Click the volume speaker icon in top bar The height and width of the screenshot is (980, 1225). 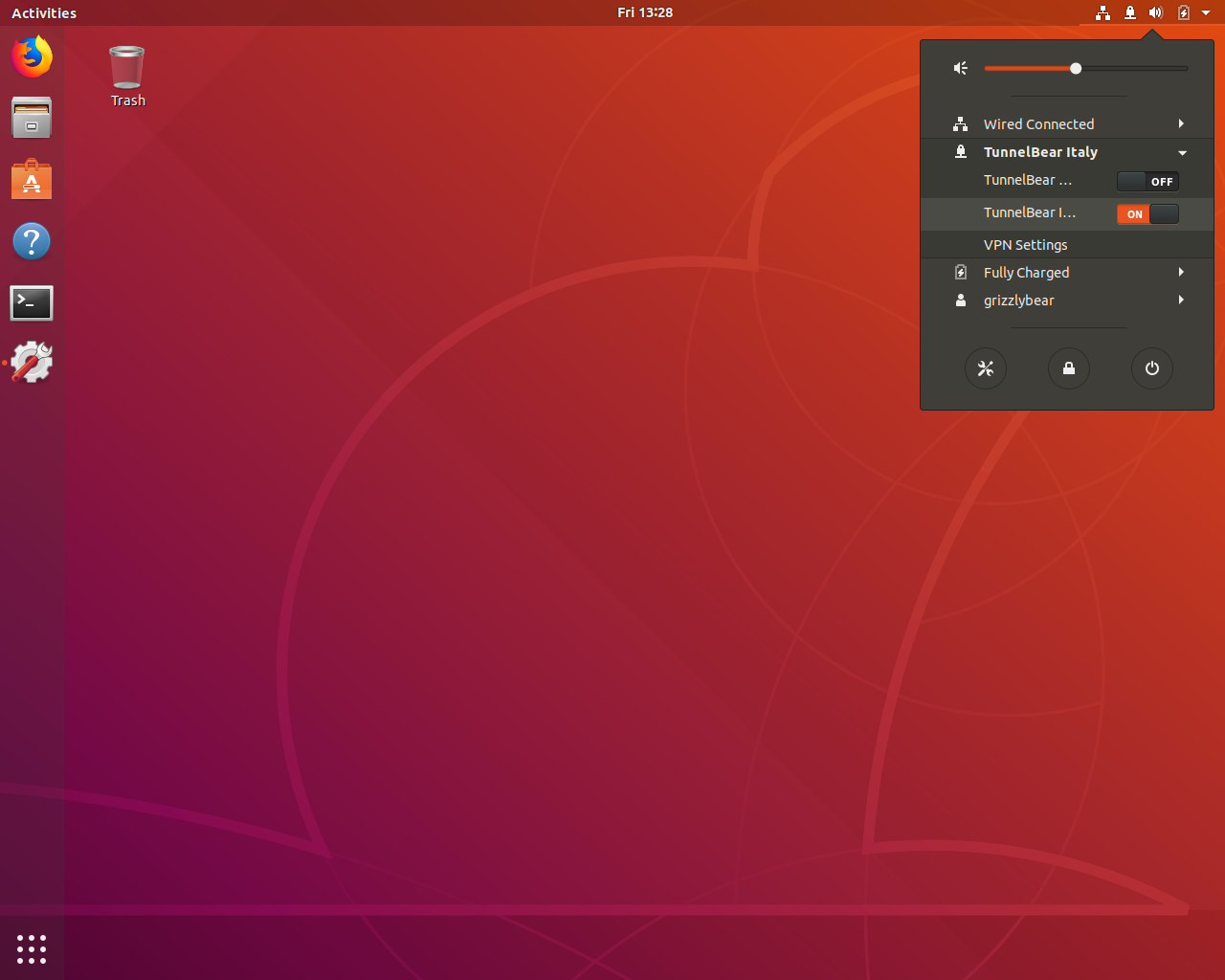(1156, 12)
